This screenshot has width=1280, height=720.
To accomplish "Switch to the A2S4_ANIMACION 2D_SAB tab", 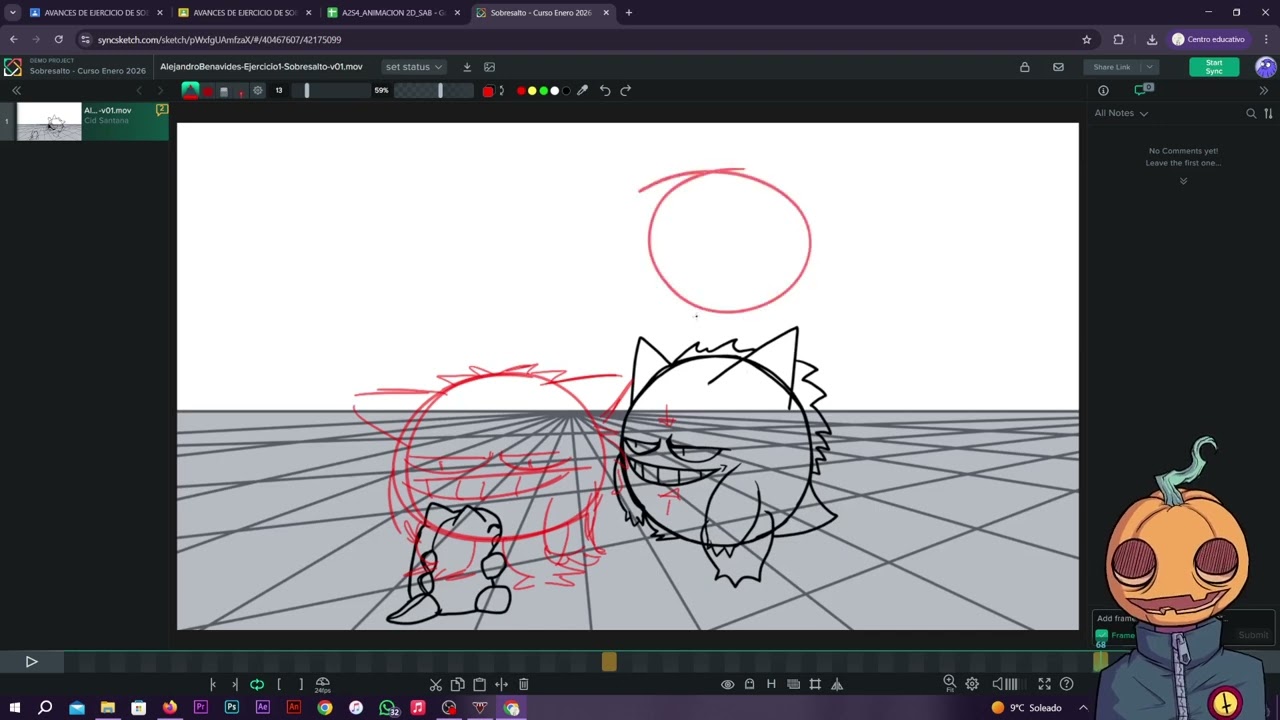I will (394, 13).
